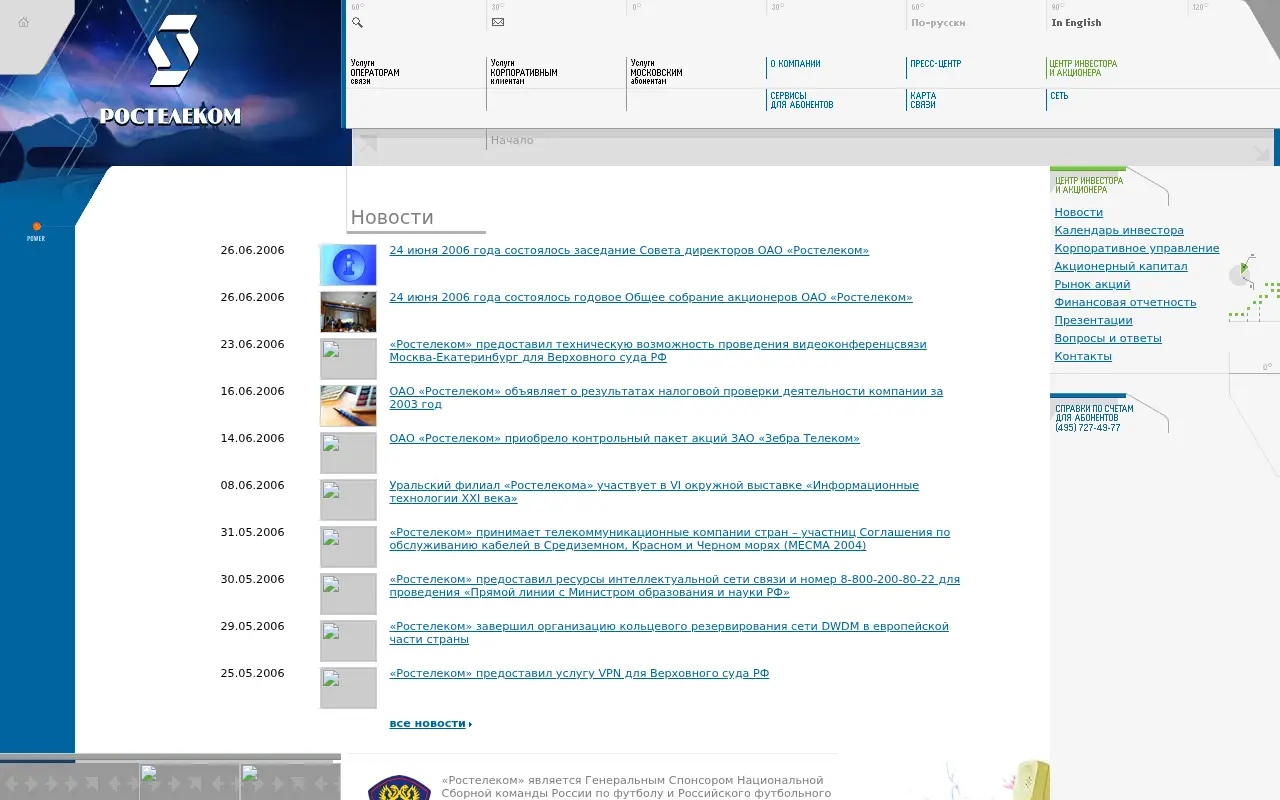Open the search magnifier icon
Viewport: 1280px width, 800px height.
[358, 22]
